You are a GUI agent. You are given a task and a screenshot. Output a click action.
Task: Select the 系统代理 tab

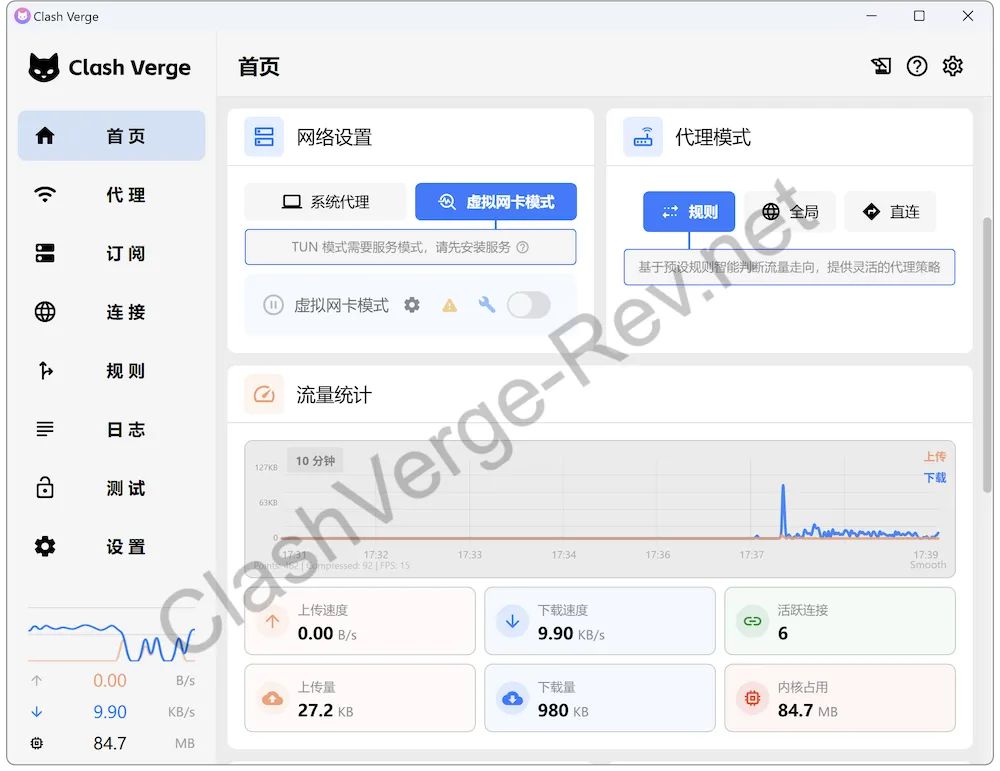pos(325,202)
